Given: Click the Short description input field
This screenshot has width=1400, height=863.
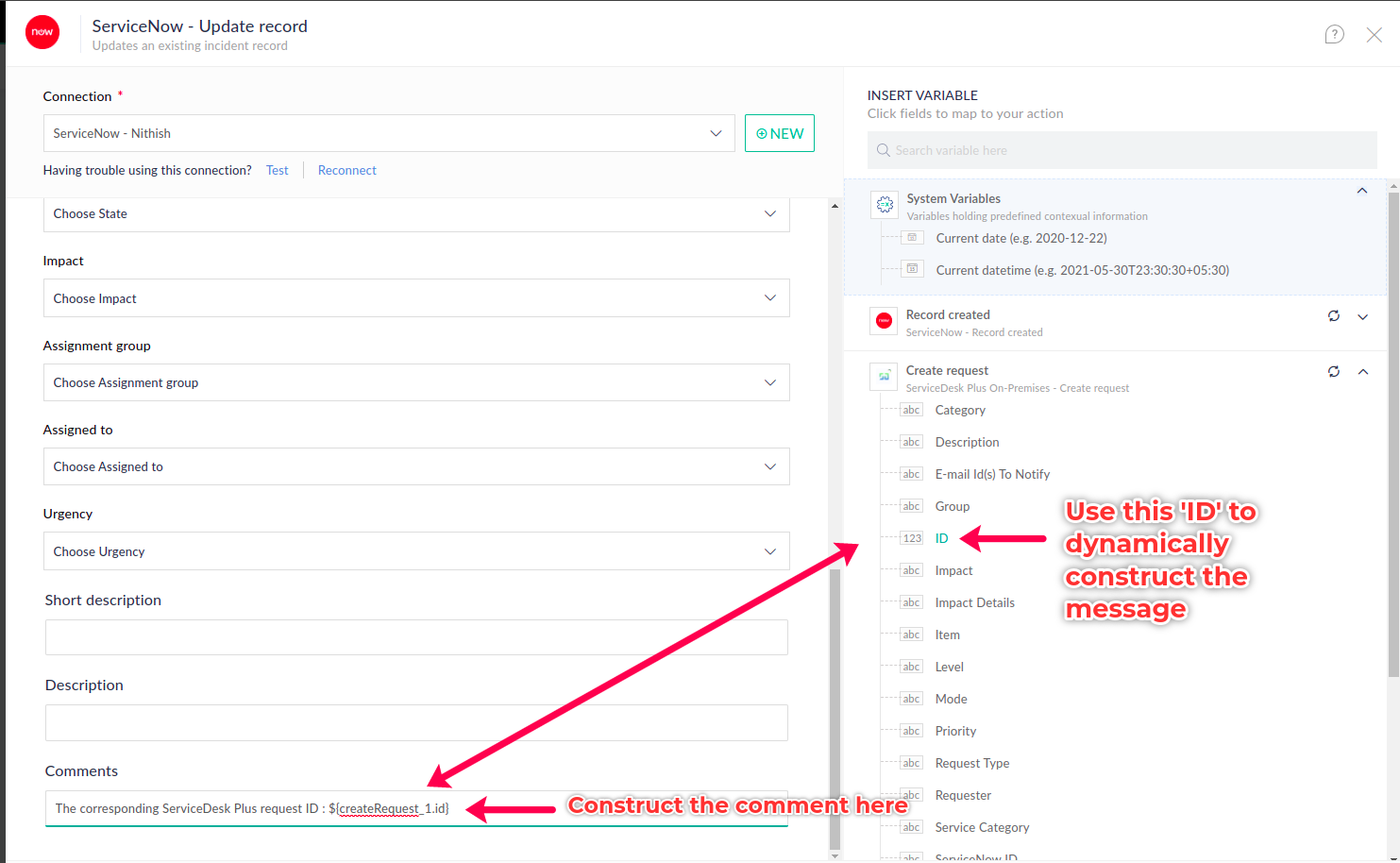Looking at the screenshot, I should [416, 637].
